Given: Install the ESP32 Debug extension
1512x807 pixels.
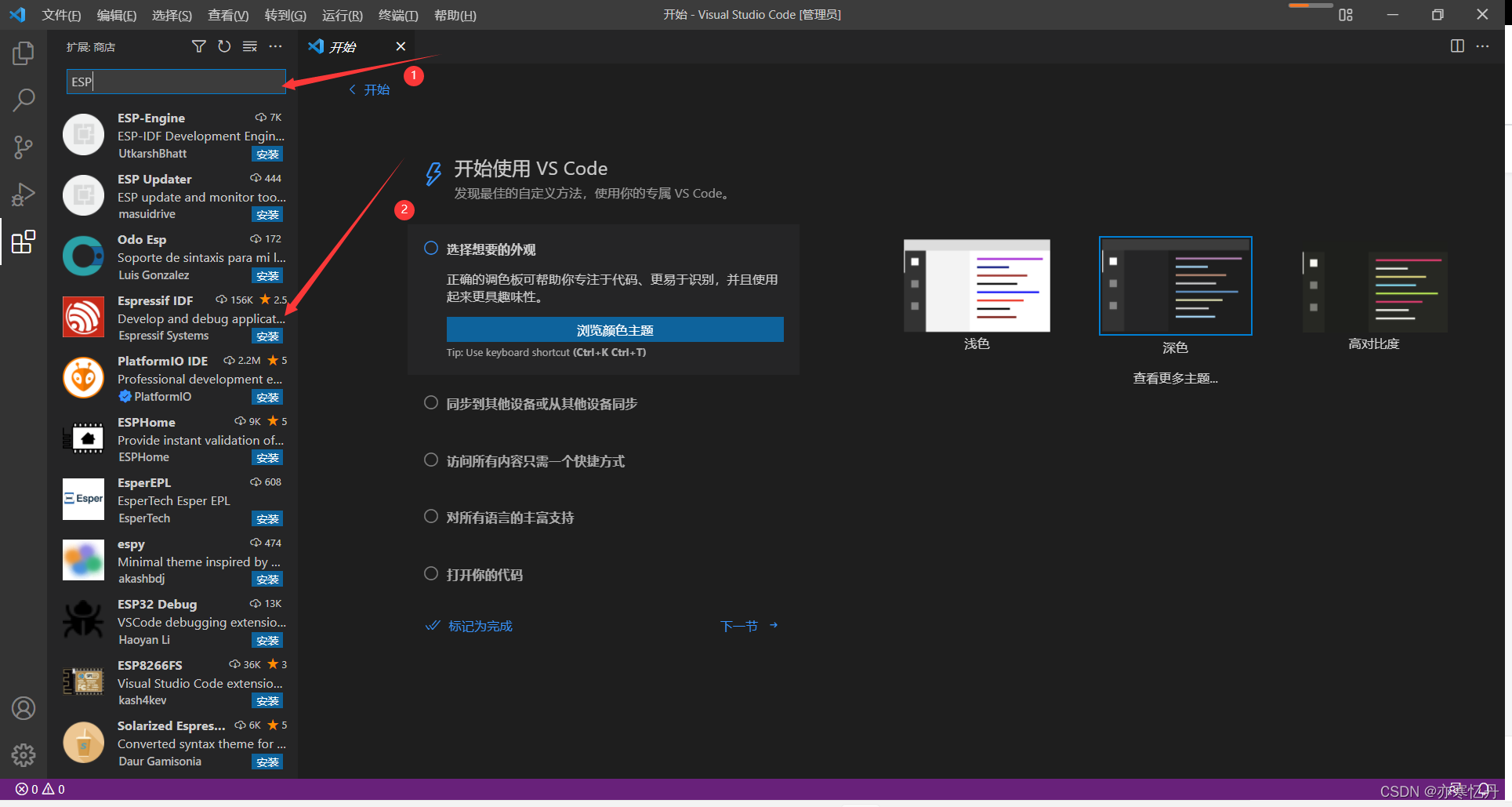Looking at the screenshot, I should 267,641.
